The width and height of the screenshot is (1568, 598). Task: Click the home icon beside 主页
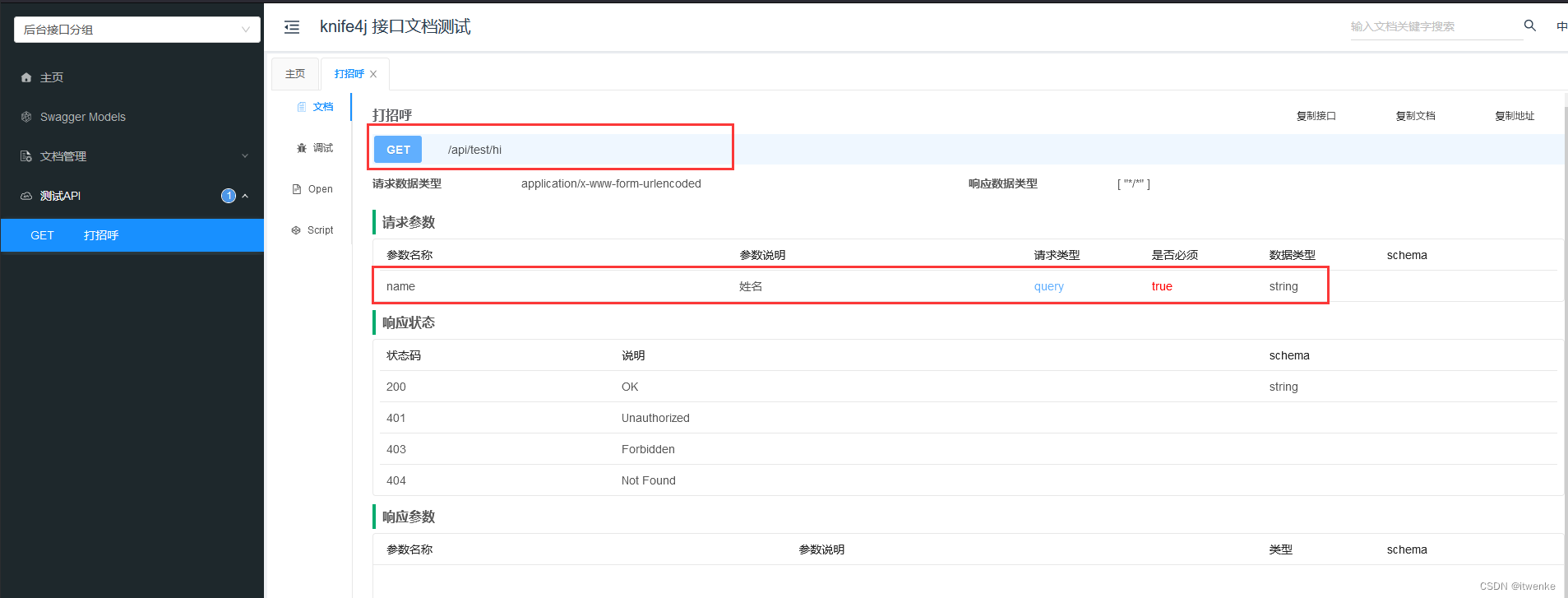coord(26,77)
